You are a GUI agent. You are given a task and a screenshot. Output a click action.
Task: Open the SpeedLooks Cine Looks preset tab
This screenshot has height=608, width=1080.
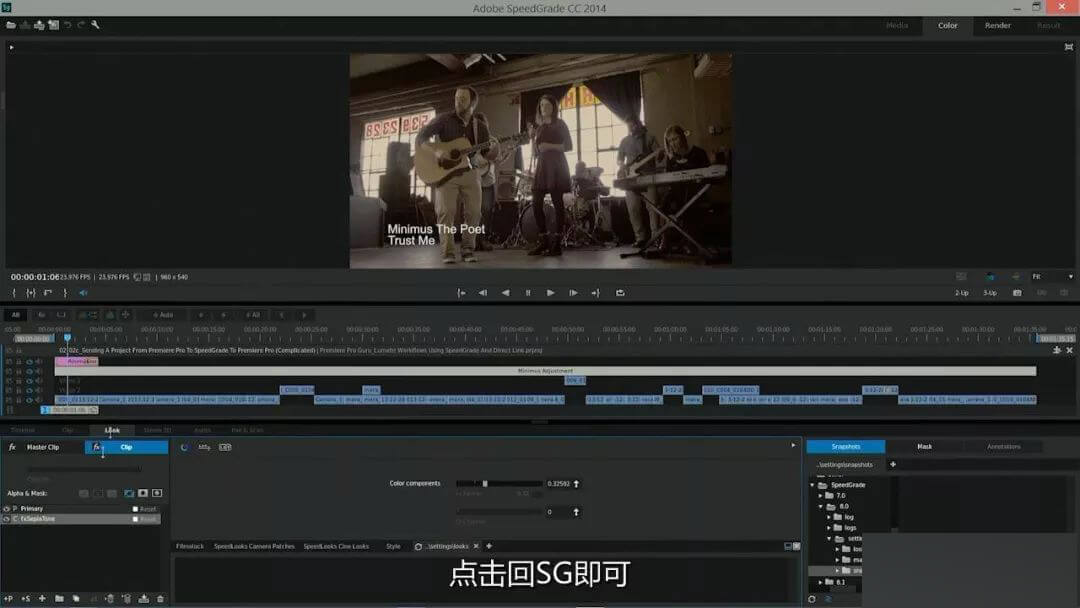(x=336, y=546)
